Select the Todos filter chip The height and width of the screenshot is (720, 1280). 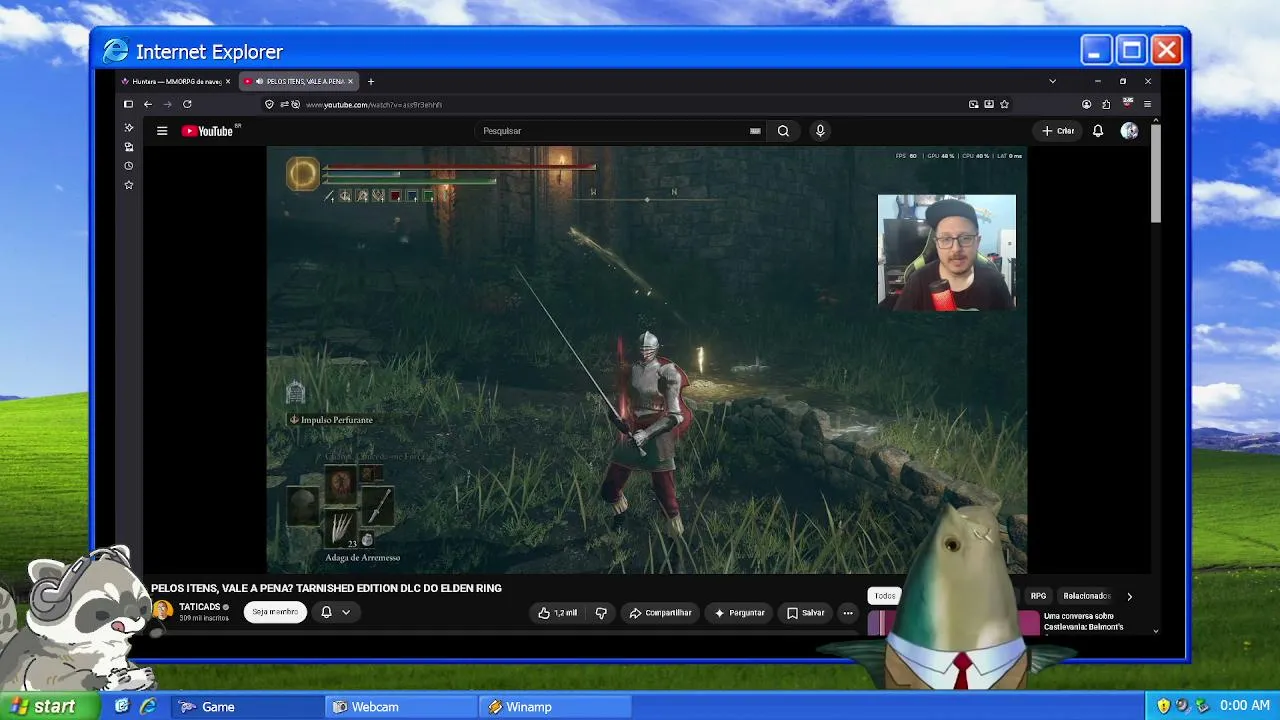click(885, 596)
